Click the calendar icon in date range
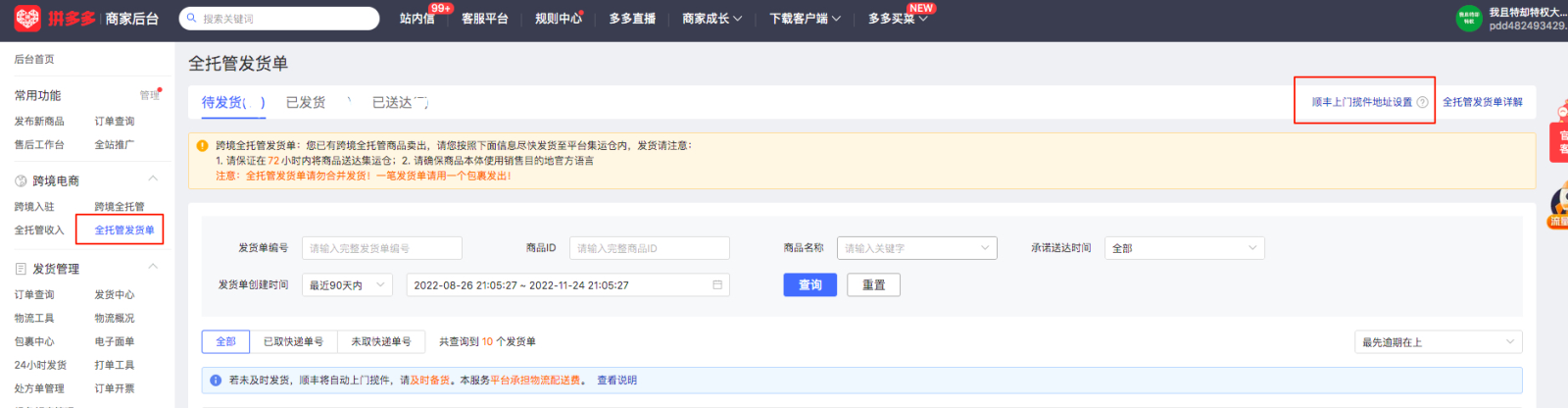This screenshot has width=1568, height=408. click(x=717, y=285)
